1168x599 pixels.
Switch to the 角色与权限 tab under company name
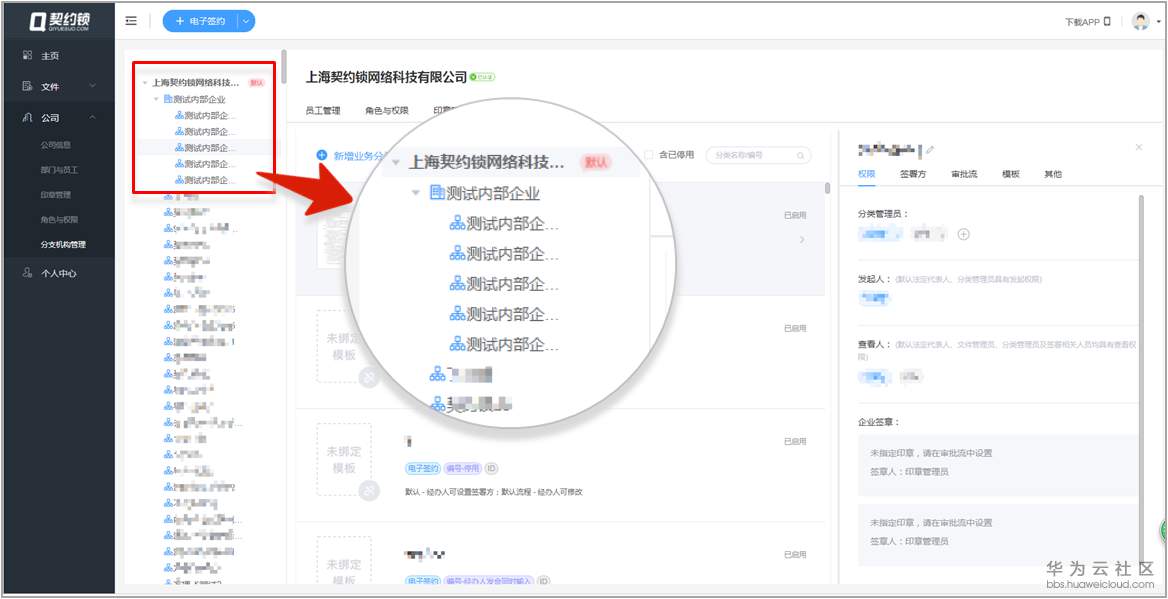[x=387, y=110]
